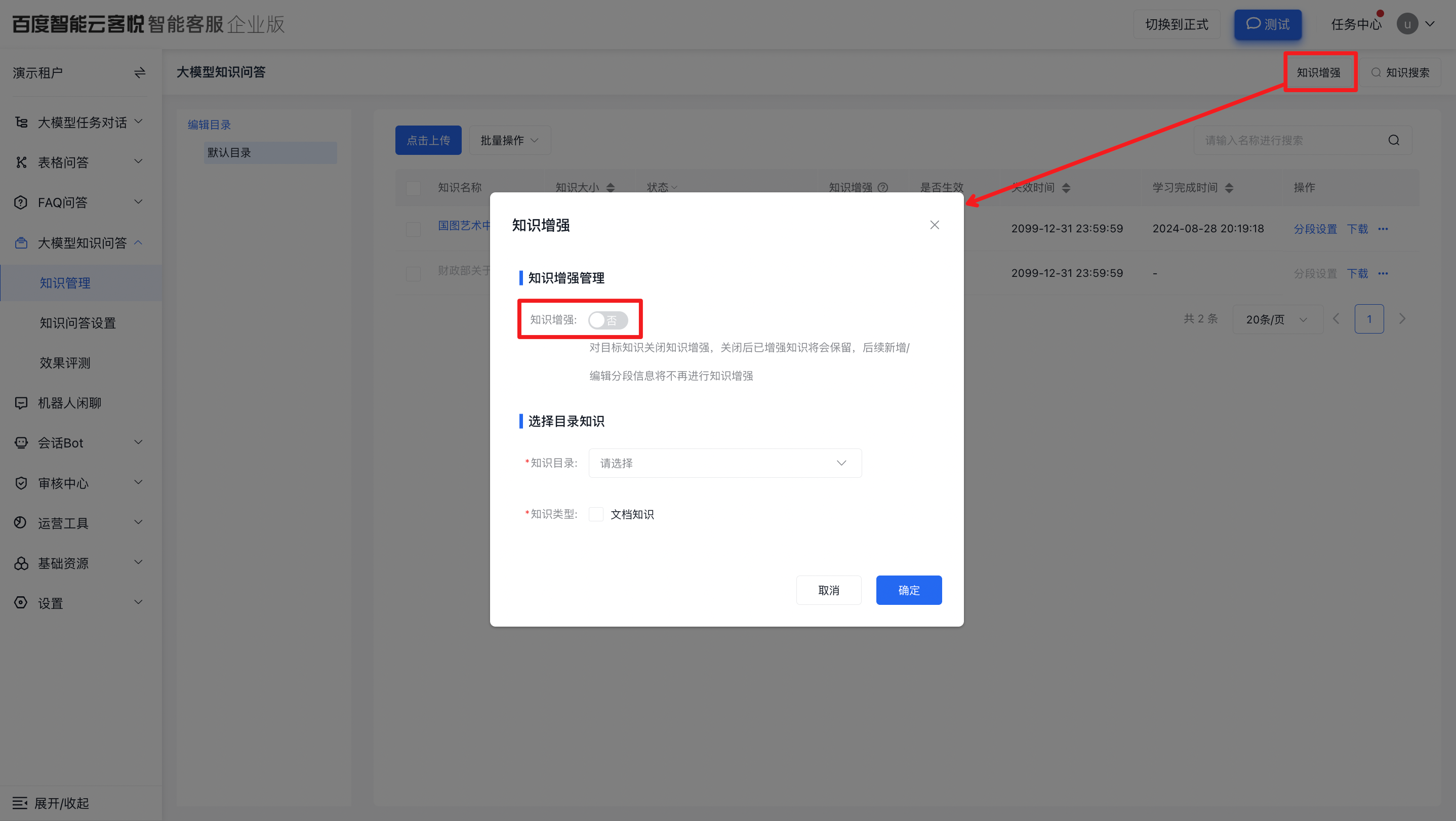Image resolution: width=1456 pixels, height=821 pixels.
Task: Click the 审核中心 shield icon
Action: pos(20,482)
